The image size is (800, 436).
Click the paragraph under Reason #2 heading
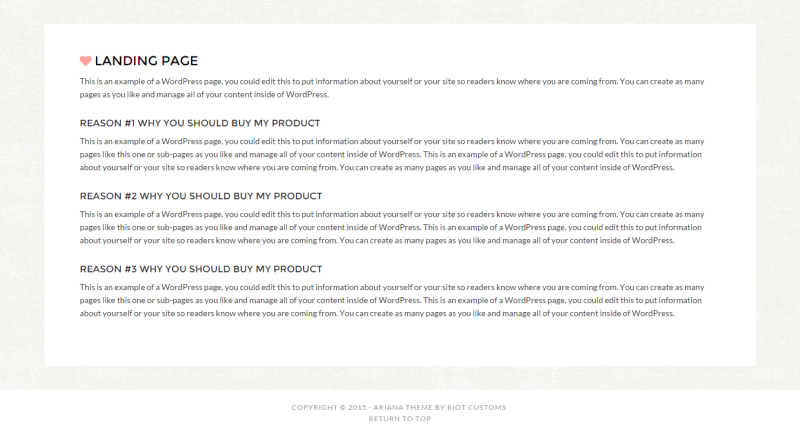point(392,227)
